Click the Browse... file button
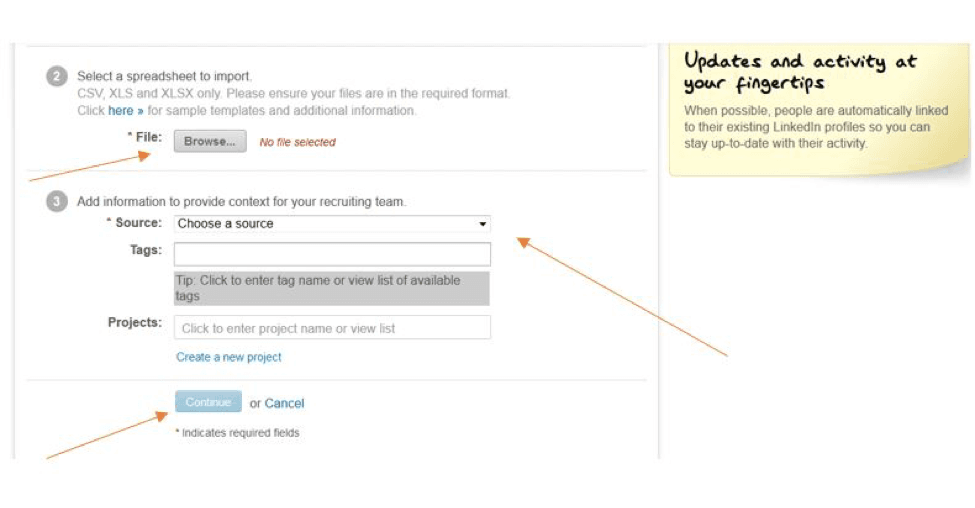This screenshot has width=975, height=508. [210, 141]
